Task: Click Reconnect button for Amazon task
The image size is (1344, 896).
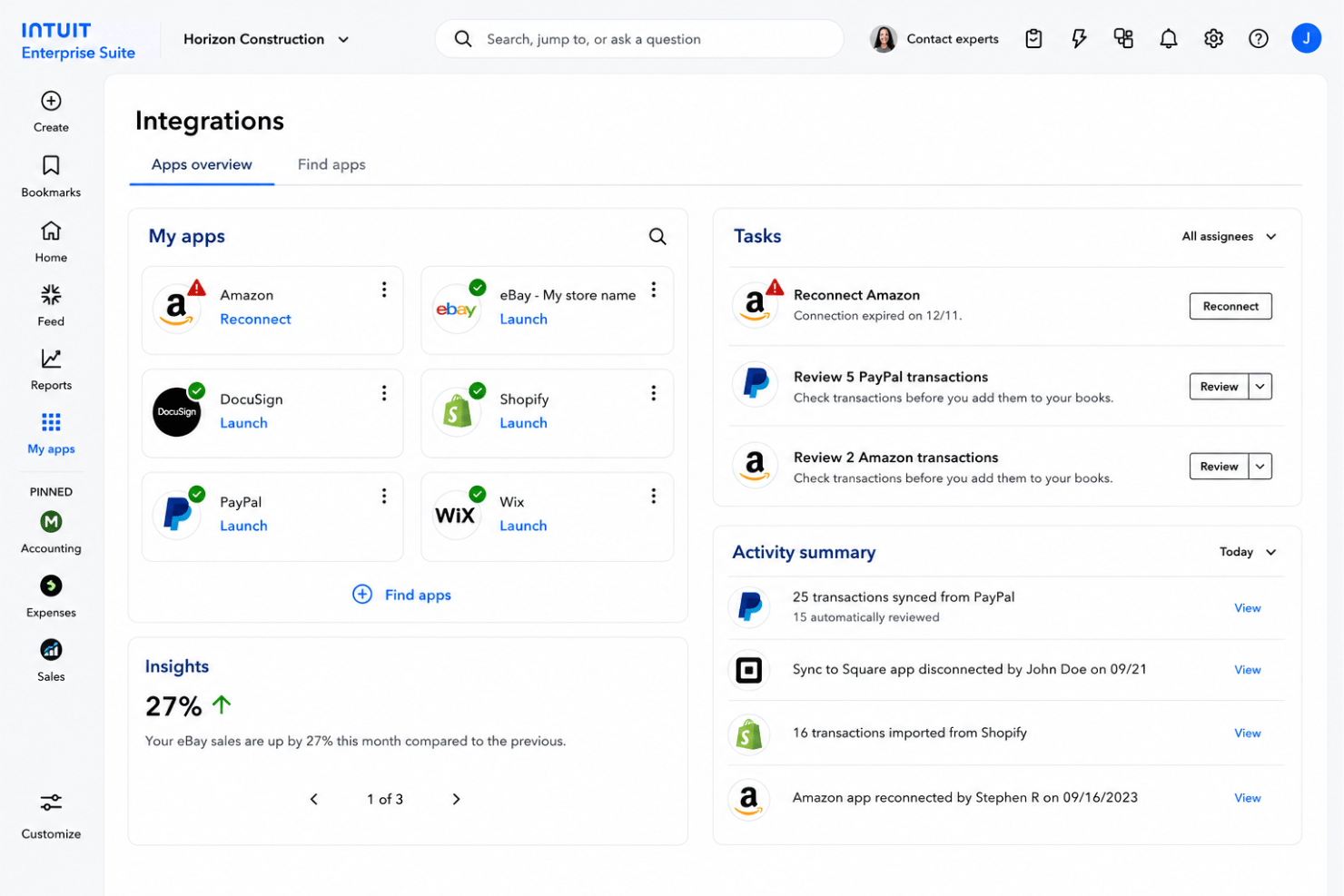Action: pyautogui.click(x=1230, y=307)
